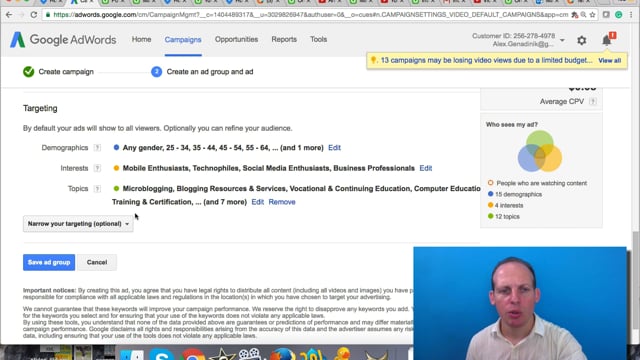Image resolution: width=640 pixels, height=360 pixels.
Task: Click the green Topics color dot
Action: pyautogui.click(x=116, y=188)
